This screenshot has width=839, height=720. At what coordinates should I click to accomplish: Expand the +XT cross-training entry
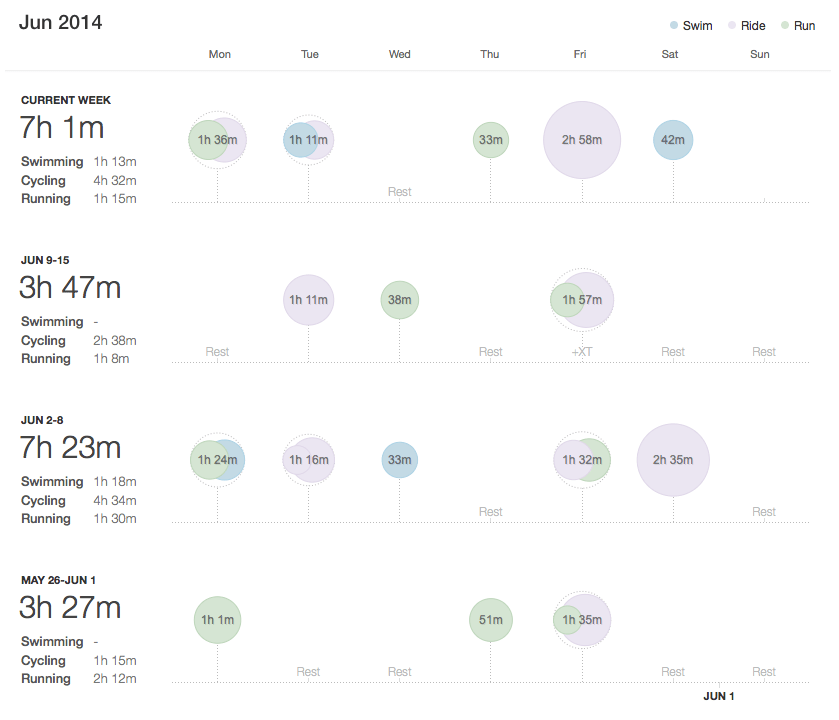pos(581,351)
